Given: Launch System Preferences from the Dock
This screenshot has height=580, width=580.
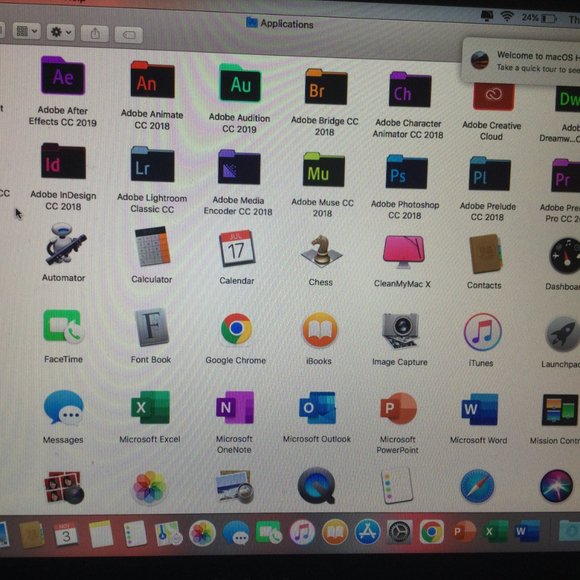Looking at the screenshot, I should (399, 532).
